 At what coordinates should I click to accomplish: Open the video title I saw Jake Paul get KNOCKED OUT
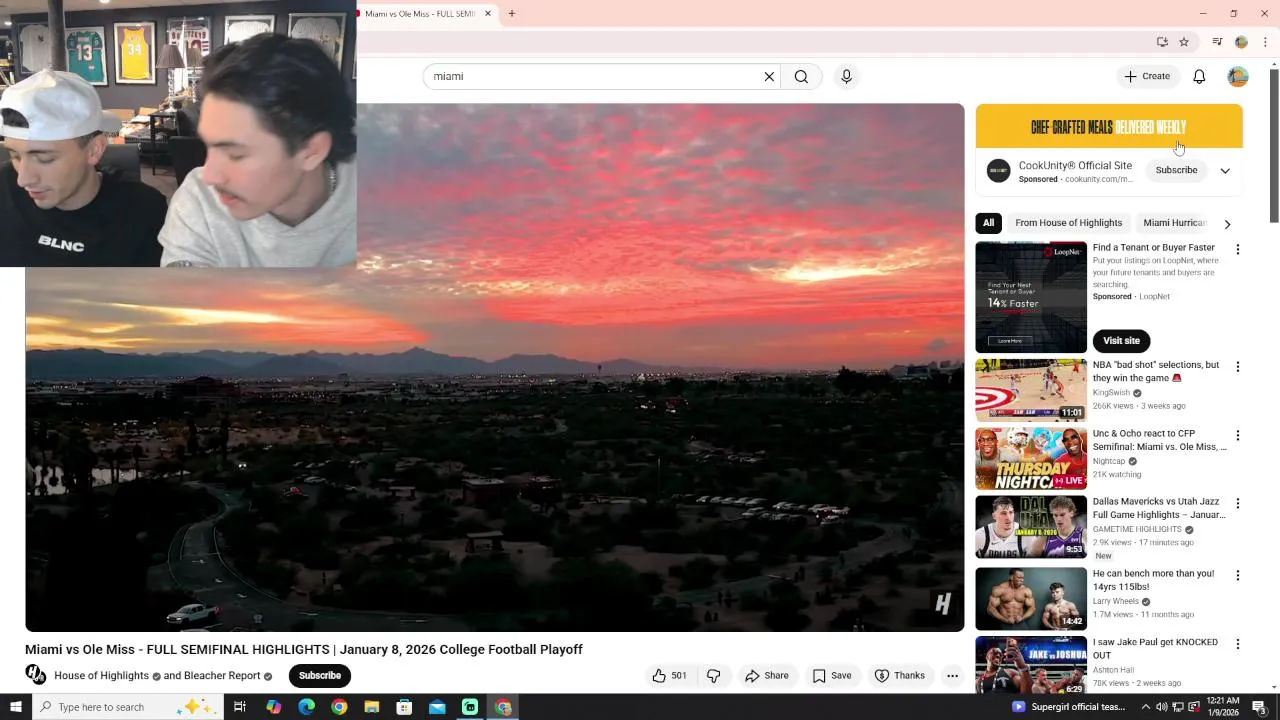click(1155, 649)
